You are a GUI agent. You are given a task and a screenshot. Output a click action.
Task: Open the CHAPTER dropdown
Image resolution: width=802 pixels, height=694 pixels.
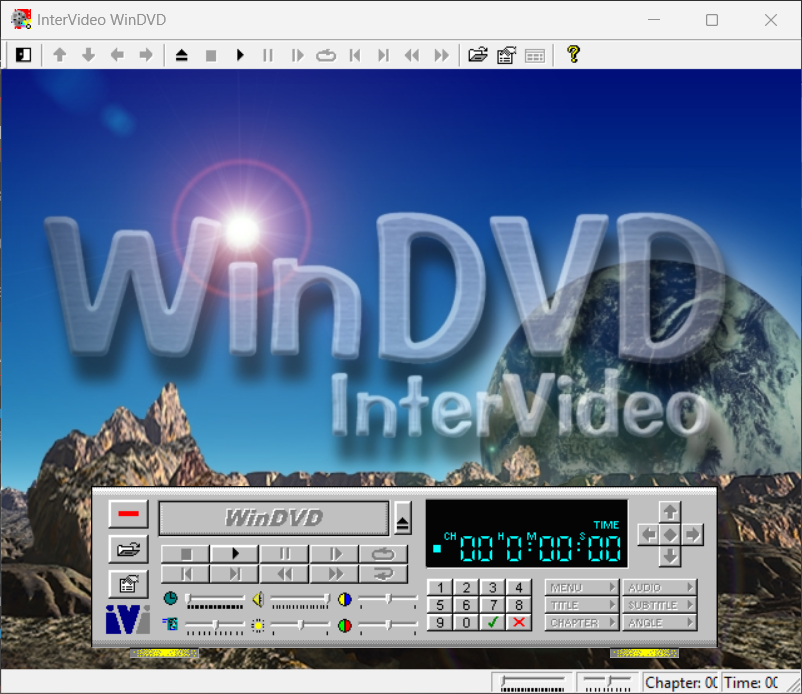point(582,622)
